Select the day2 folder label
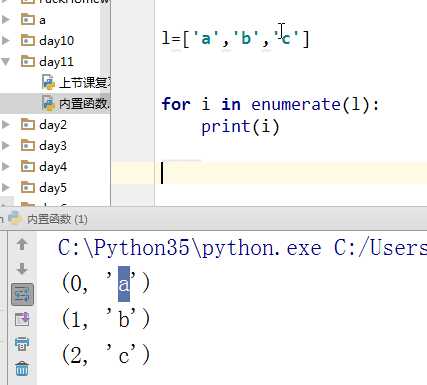Image resolution: width=427 pixels, height=385 pixels. coord(53,125)
